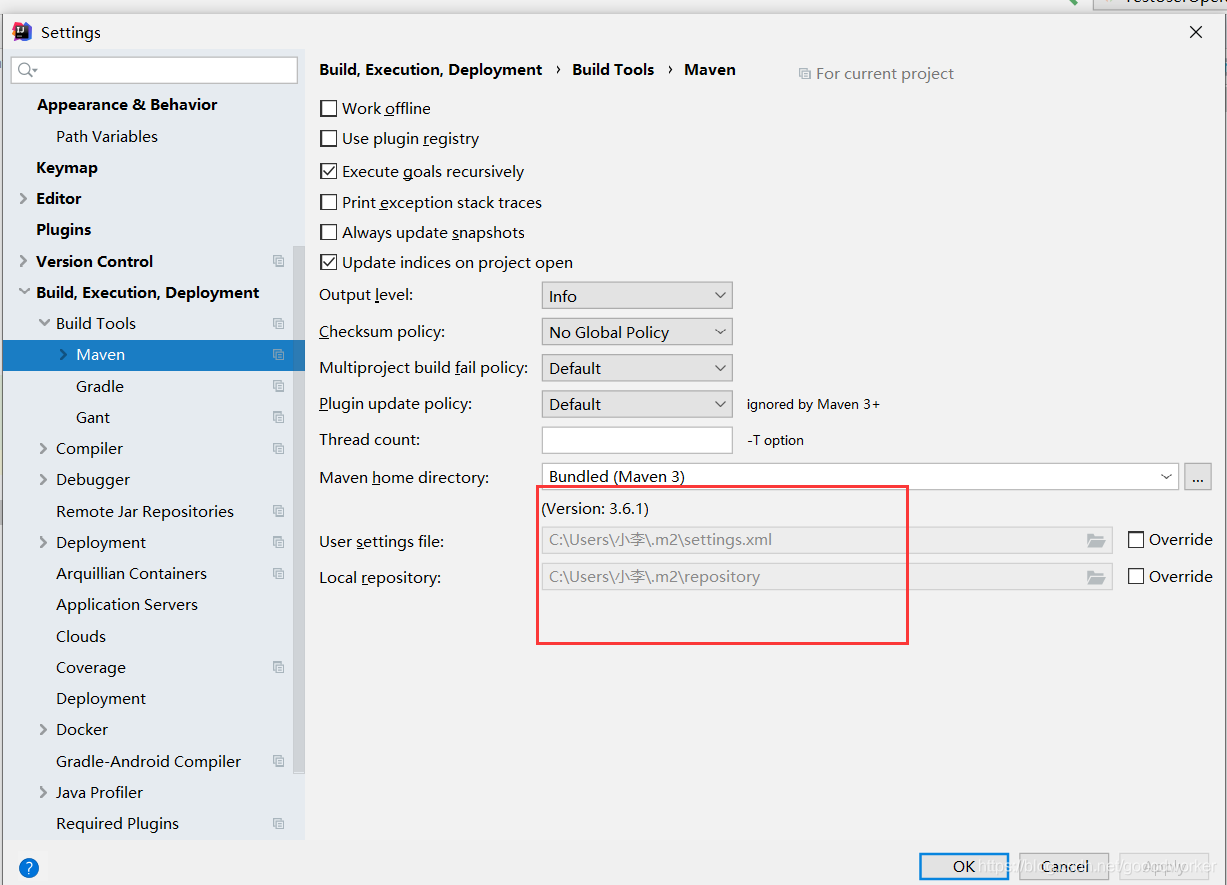This screenshot has height=885, width=1227.
Task: Expand the Version Control tree node
Action: point(23,261)
